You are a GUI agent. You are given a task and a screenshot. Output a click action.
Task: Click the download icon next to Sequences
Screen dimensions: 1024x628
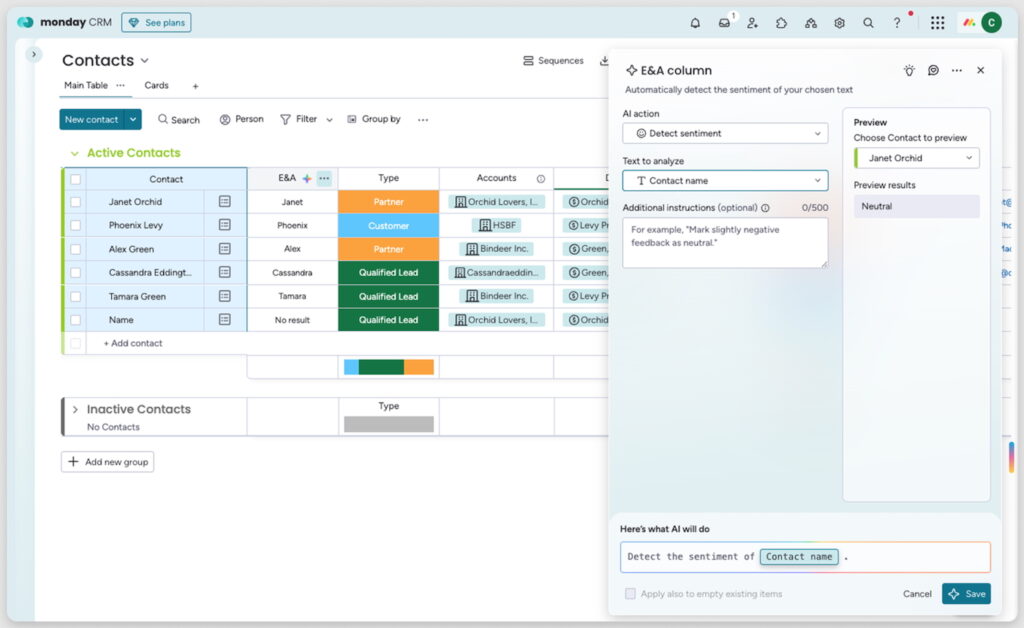click(x=605, y=61)
